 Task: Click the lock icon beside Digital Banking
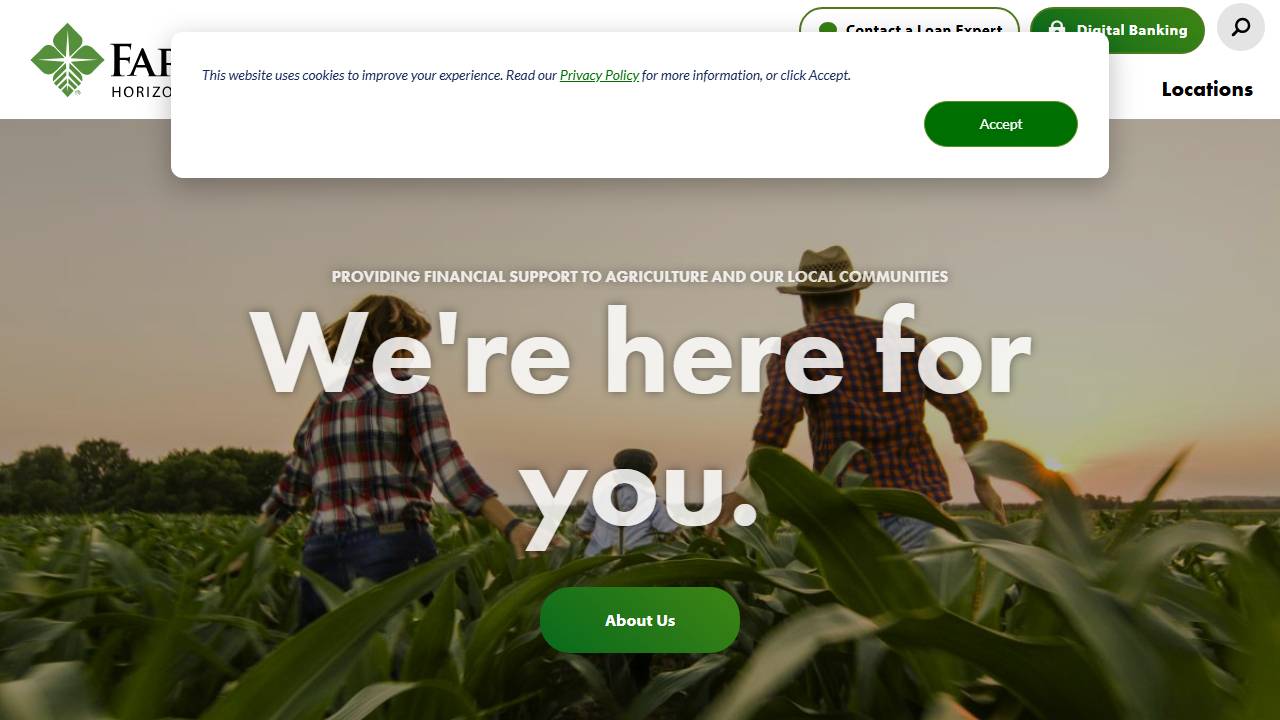tap(1057, 29)
